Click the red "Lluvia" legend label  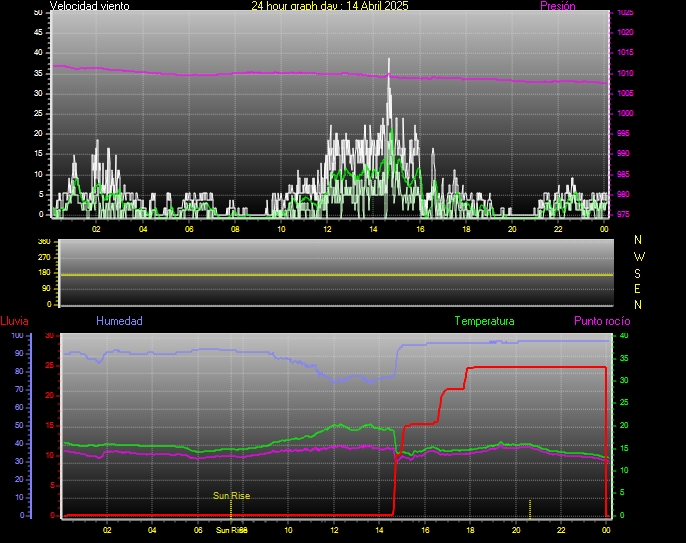14,321
